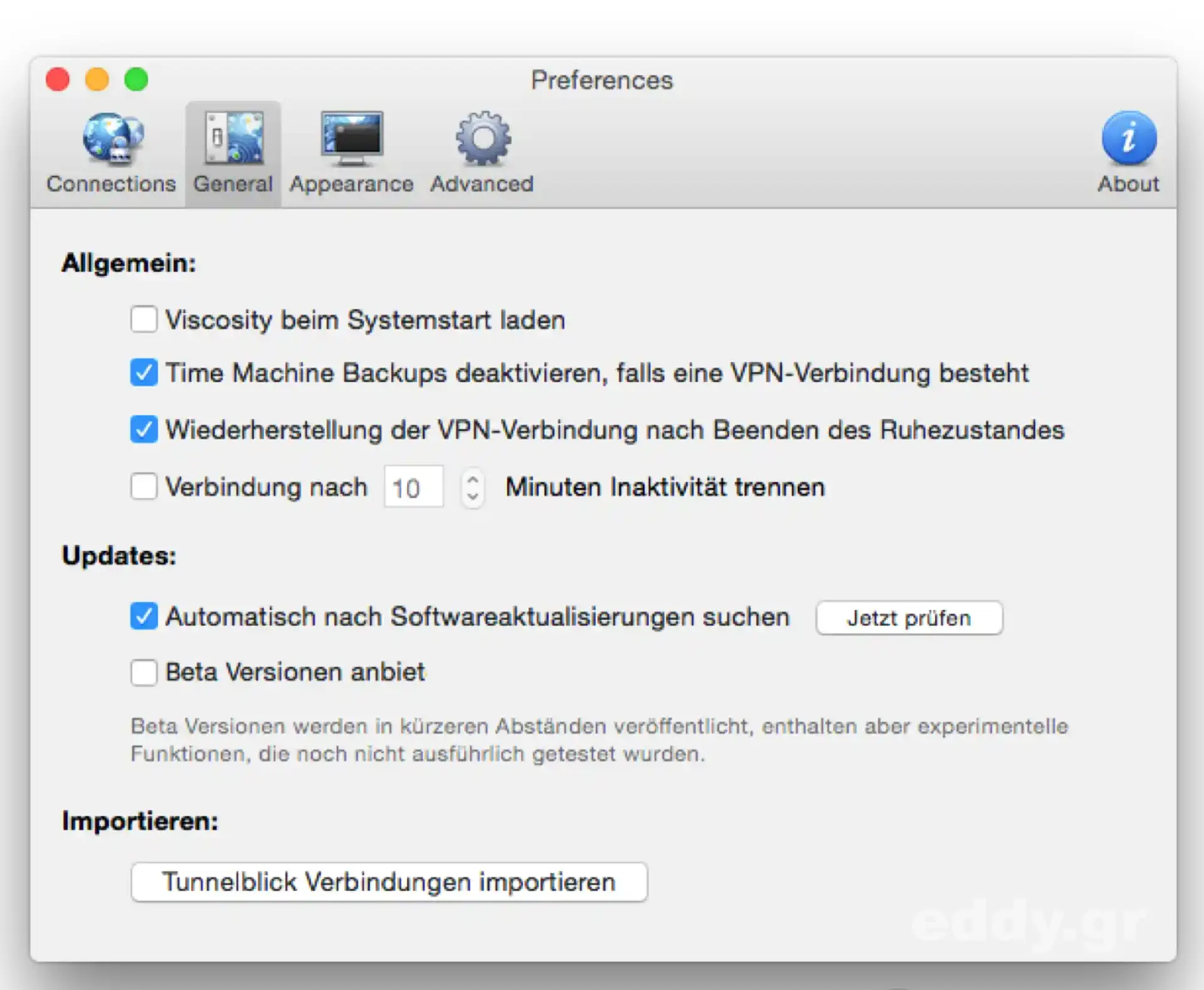The height and width of the screenshot is (990, 1204).
Task: Open the Appearance monitor icon
Action: tap(351, 139)
